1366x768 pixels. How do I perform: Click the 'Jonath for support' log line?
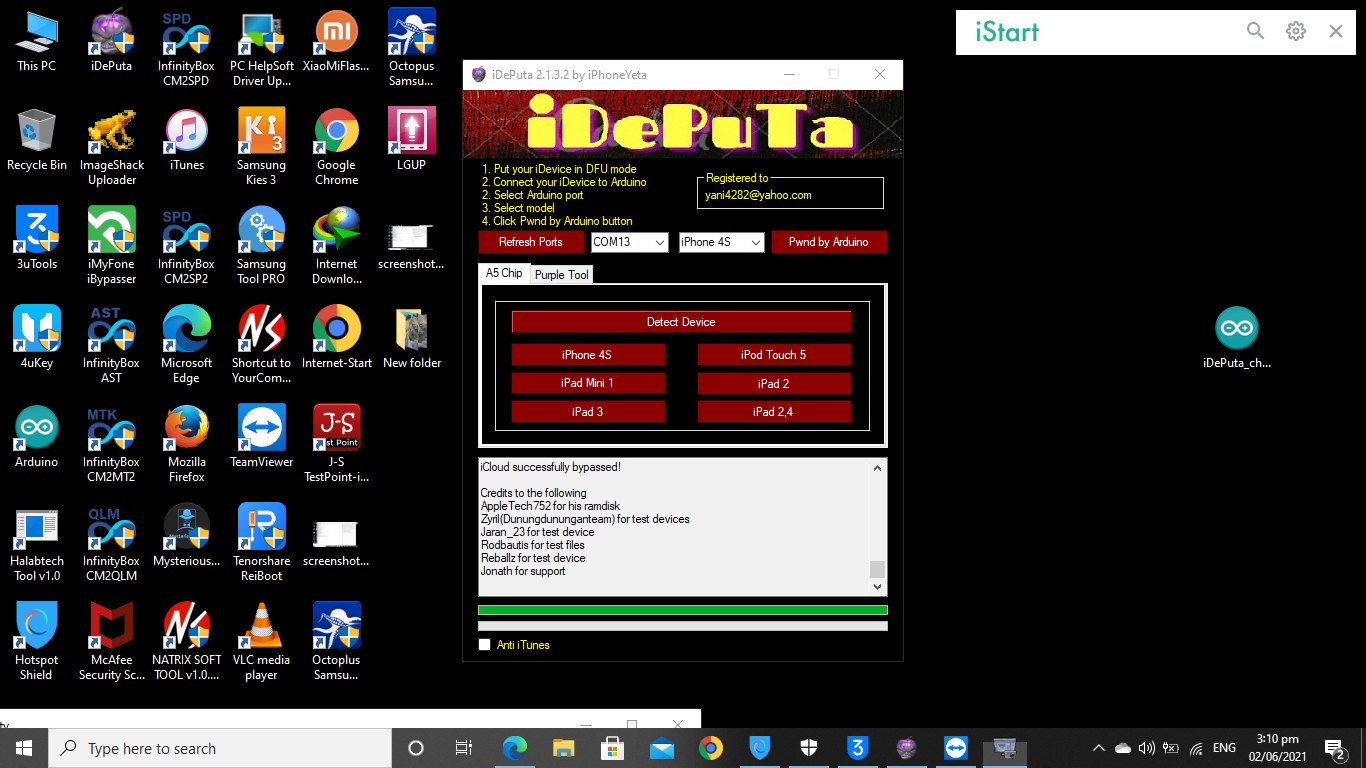click(x=523, y=571)
